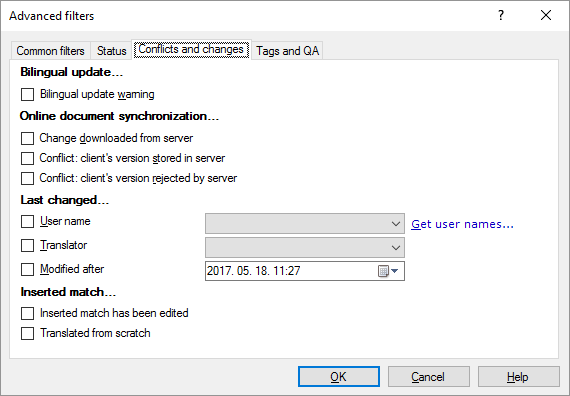Screen dimensions: 570x396
Task: Tick the Translator checkbox
Action: (28, 245)
